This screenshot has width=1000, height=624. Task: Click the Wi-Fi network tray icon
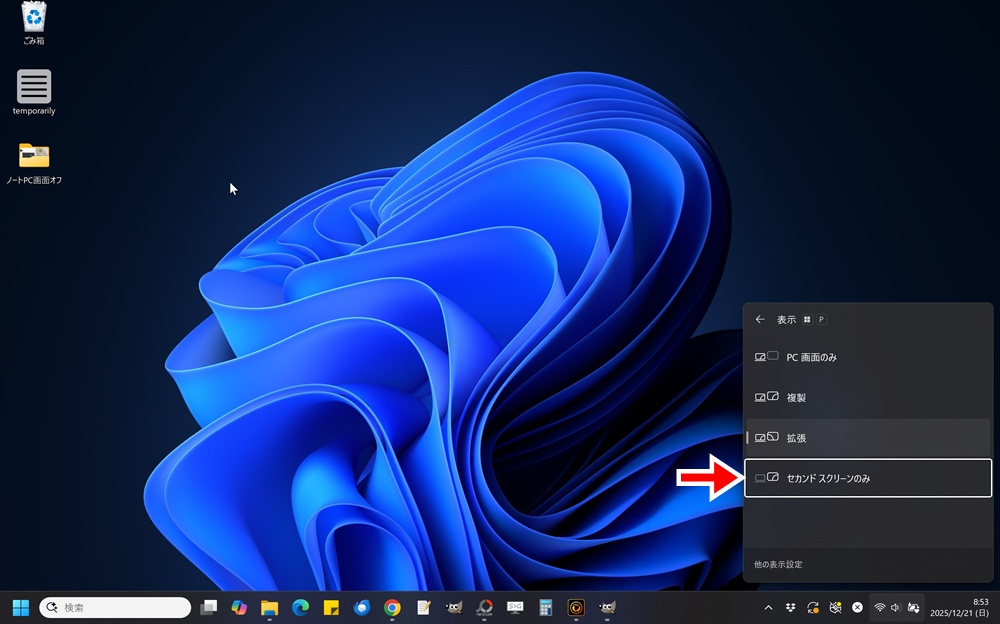[879, 607]
